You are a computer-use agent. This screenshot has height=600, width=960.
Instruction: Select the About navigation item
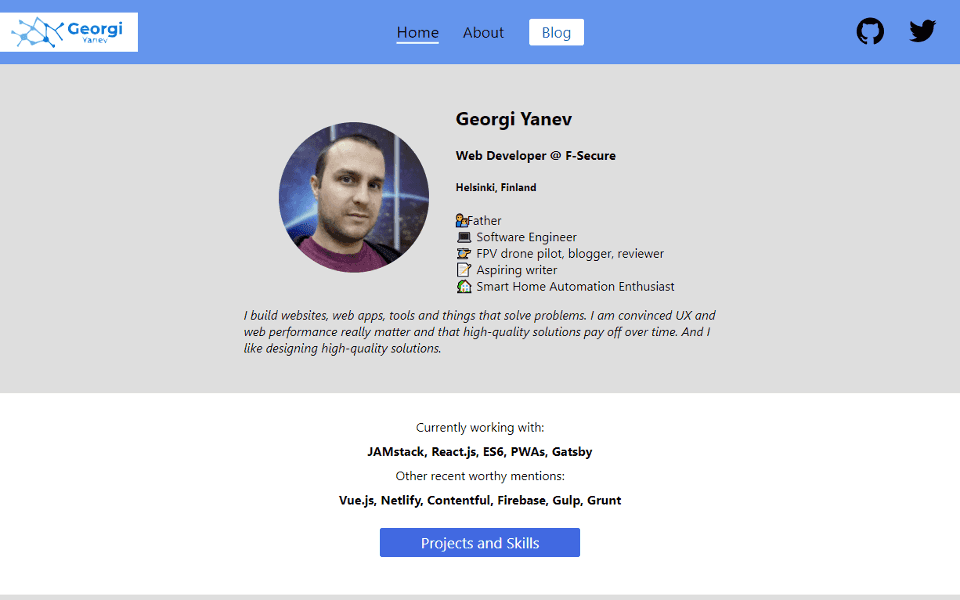pyautogui.click(x=483, y=32)
